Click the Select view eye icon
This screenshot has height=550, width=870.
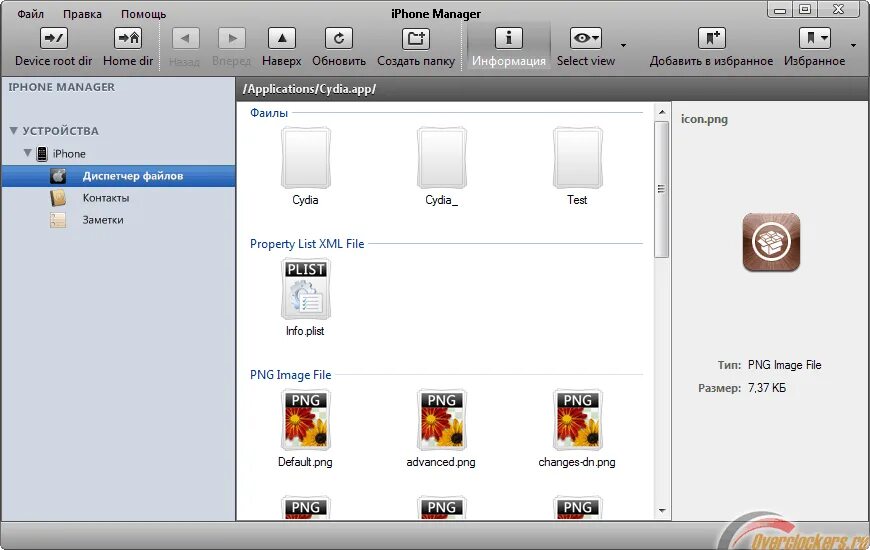pyautogui.click(x=585, y=38)
